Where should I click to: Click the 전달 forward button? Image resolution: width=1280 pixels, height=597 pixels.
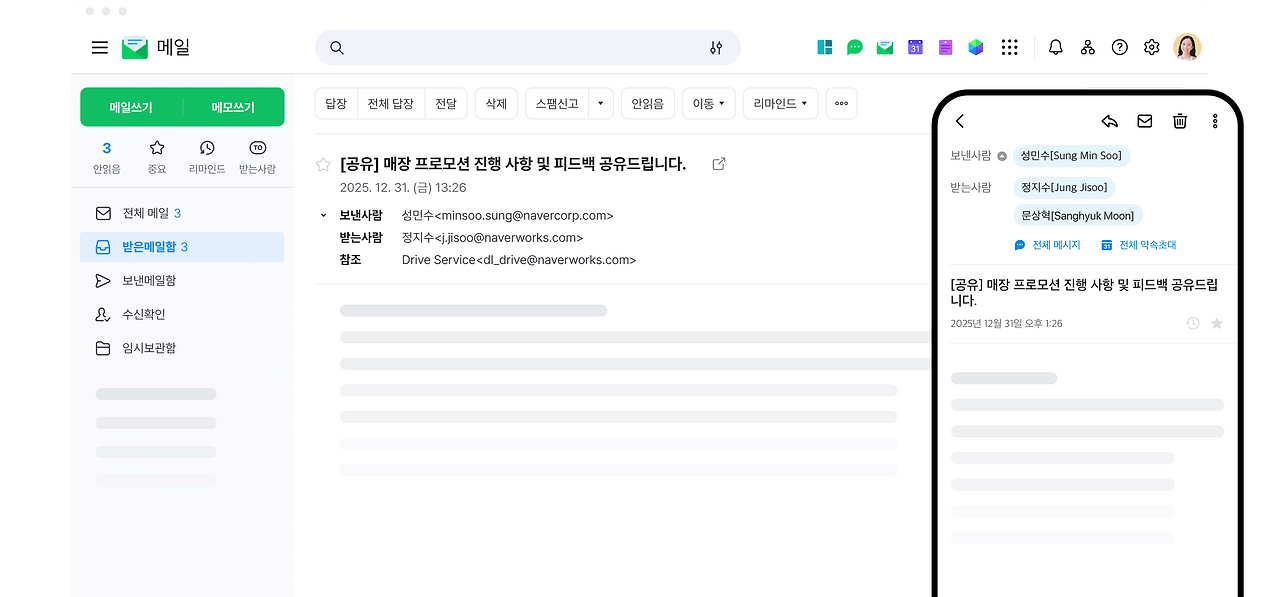445,103
